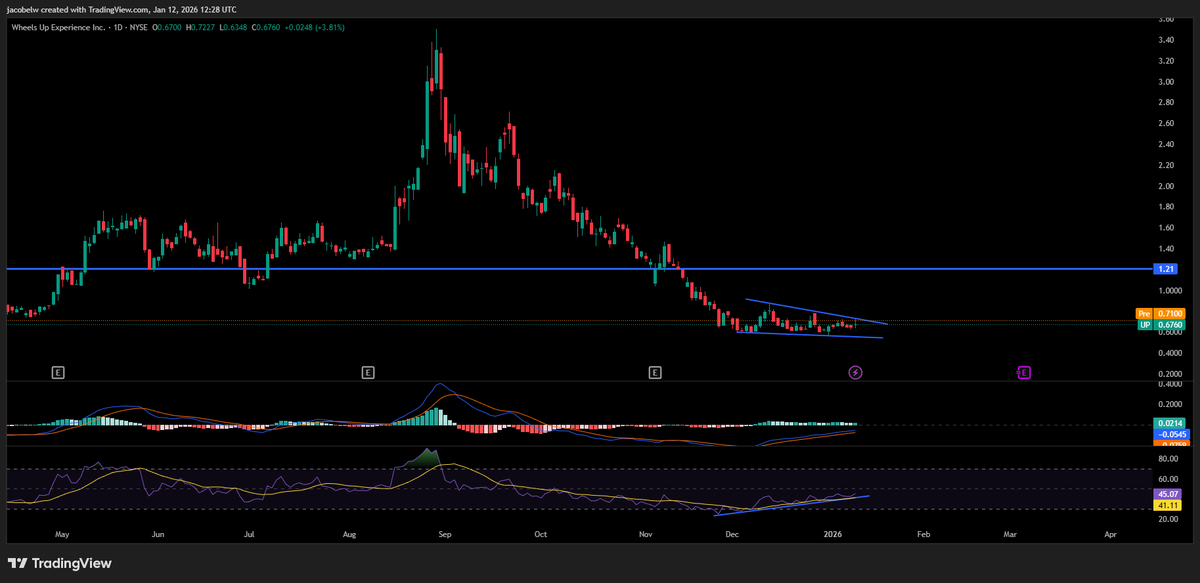Click the Jul label on the time axis
The image size is (1200, 583).
pos(251,535)
